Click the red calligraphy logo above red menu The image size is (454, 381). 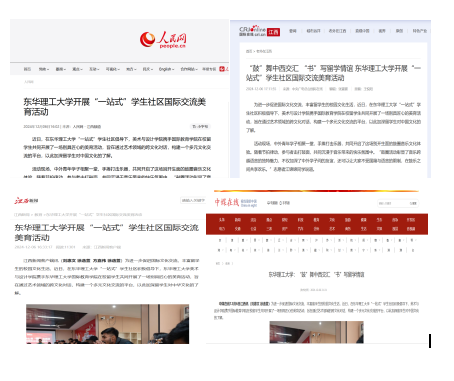pyautogui.click(x=227, y=202)
